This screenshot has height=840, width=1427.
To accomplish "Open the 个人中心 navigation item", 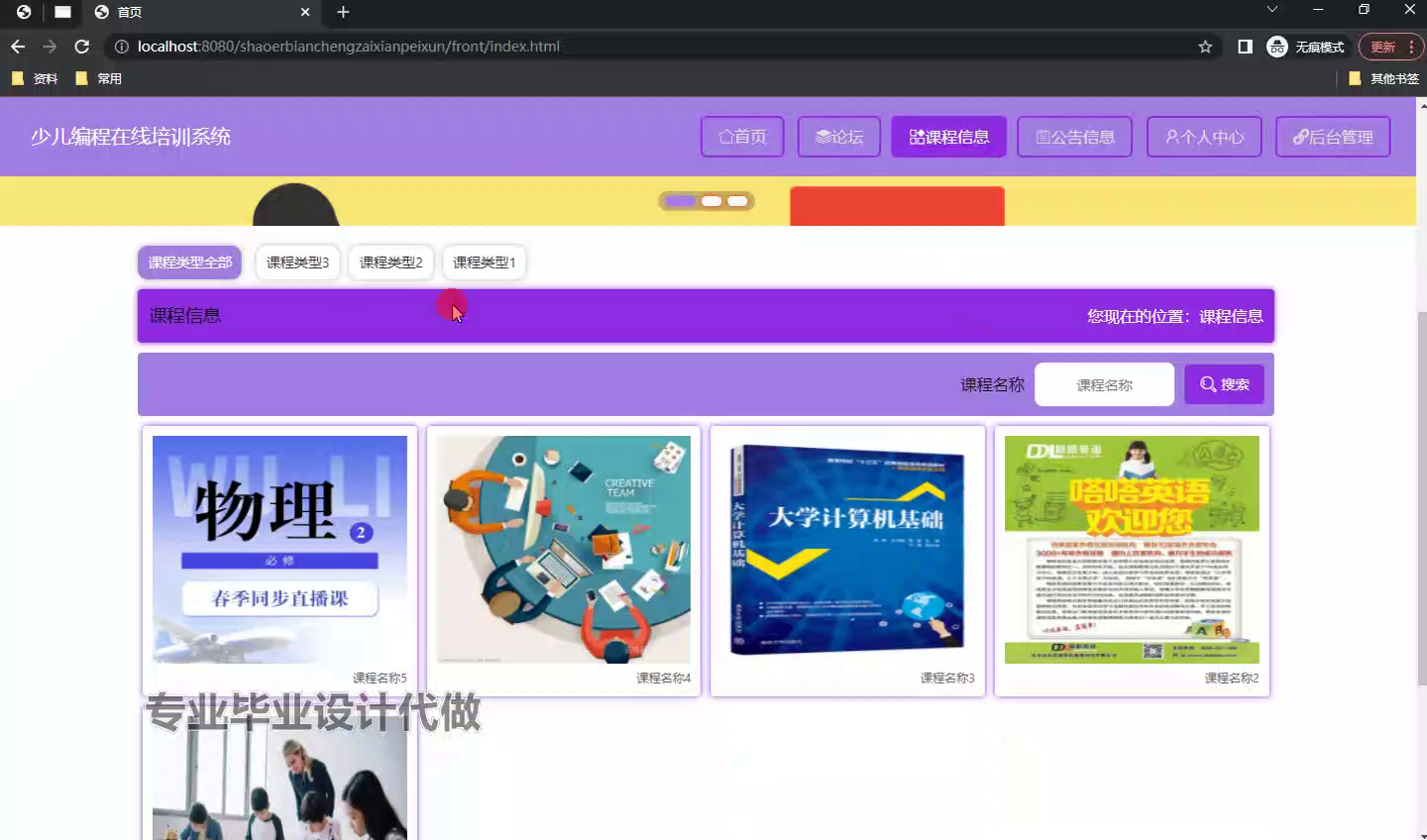I will pyautogui.click(x=1204, y=137).
